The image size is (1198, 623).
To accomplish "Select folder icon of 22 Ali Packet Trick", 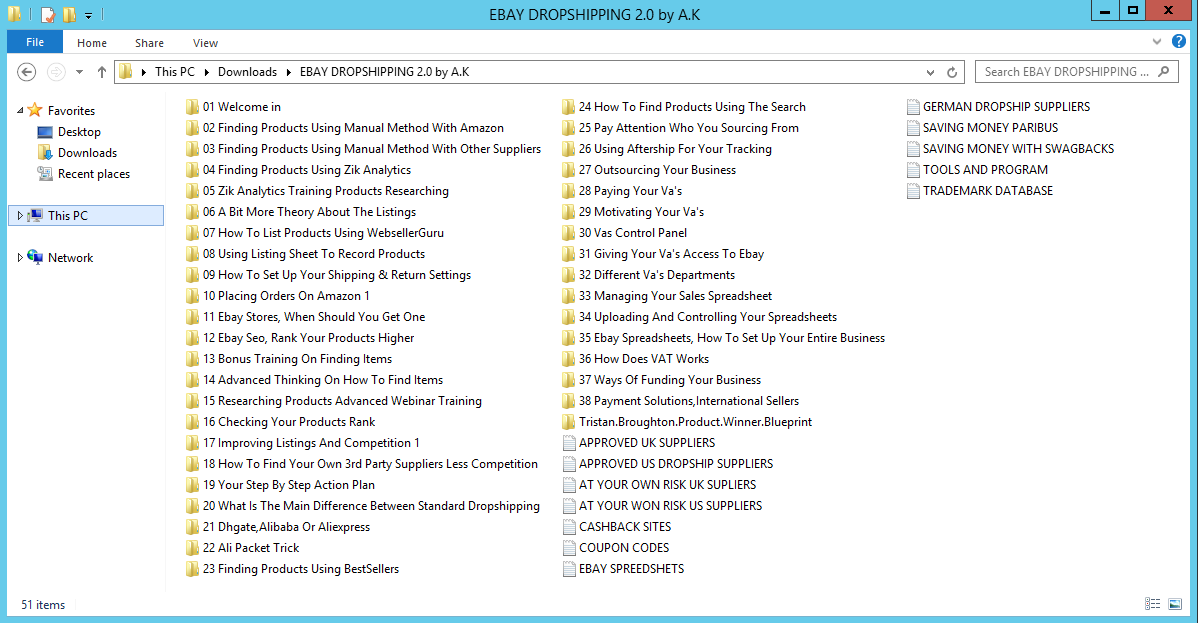I will [193, 547].
